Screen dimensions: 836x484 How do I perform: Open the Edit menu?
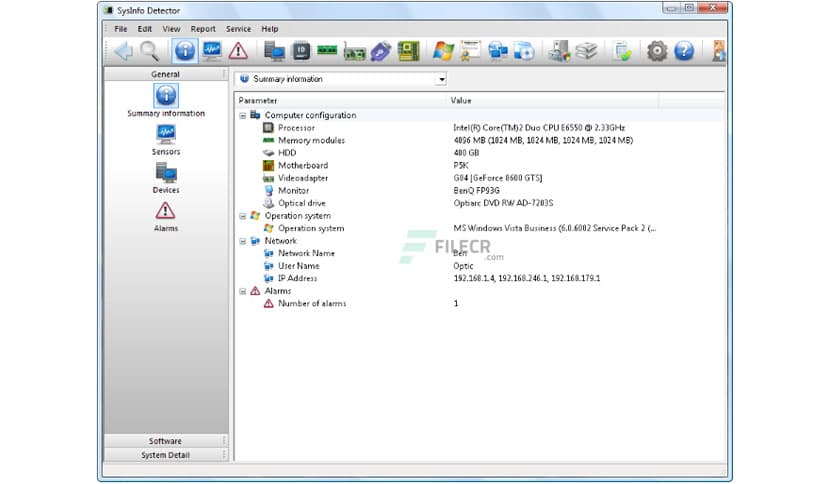[144, 29]
